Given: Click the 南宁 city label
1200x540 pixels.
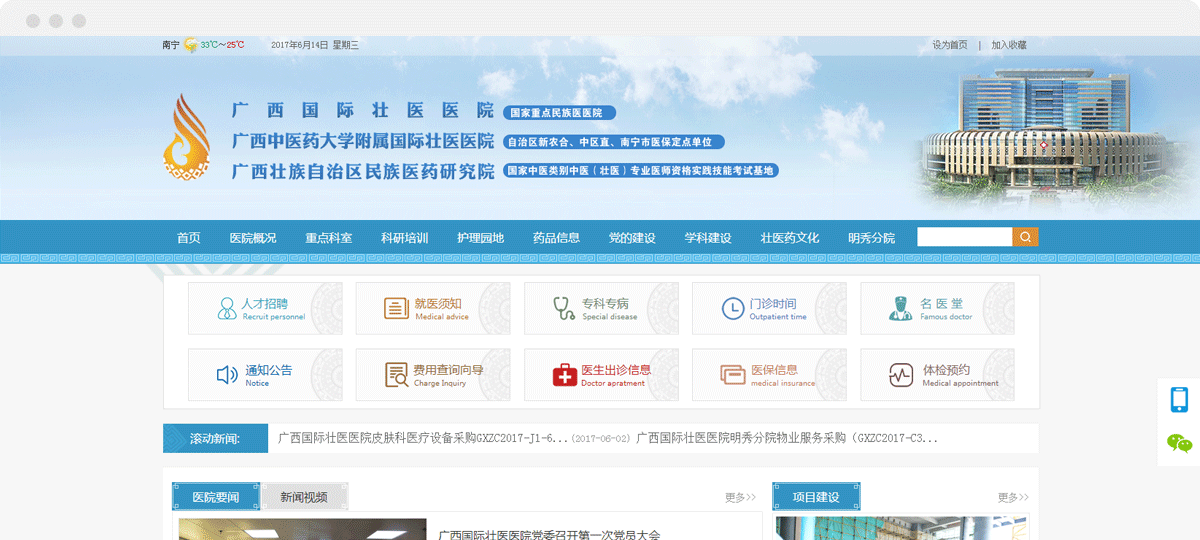Looking at the screenshot, I should (171, 45).
